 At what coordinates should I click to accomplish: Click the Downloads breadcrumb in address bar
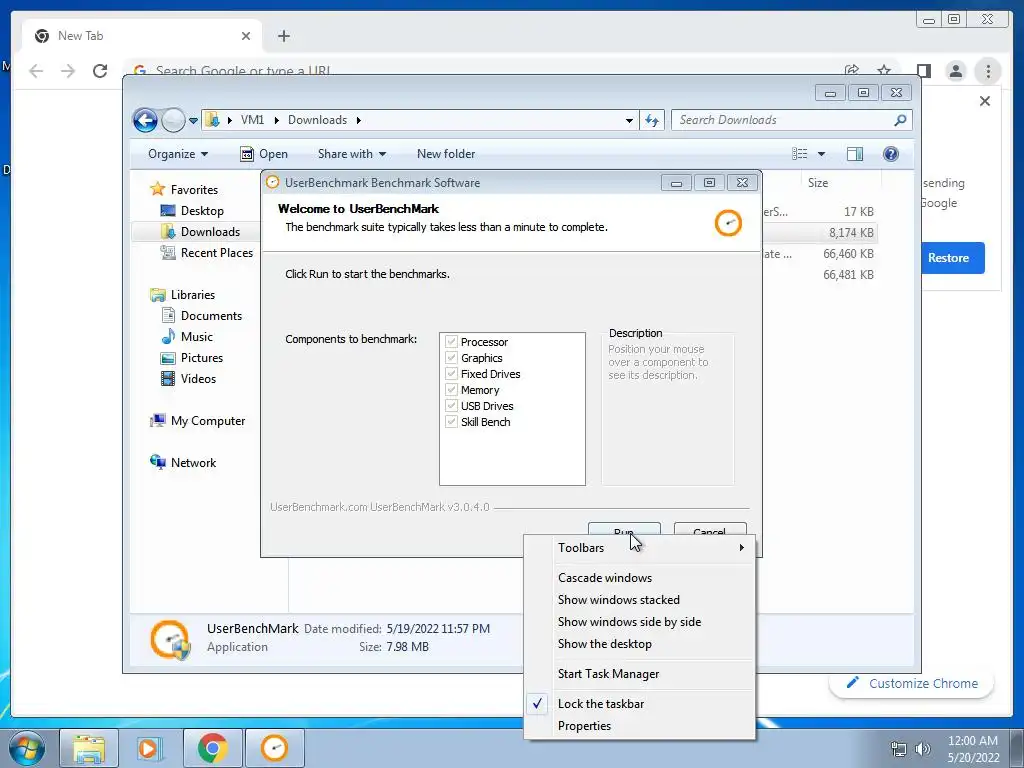[317, 120]
